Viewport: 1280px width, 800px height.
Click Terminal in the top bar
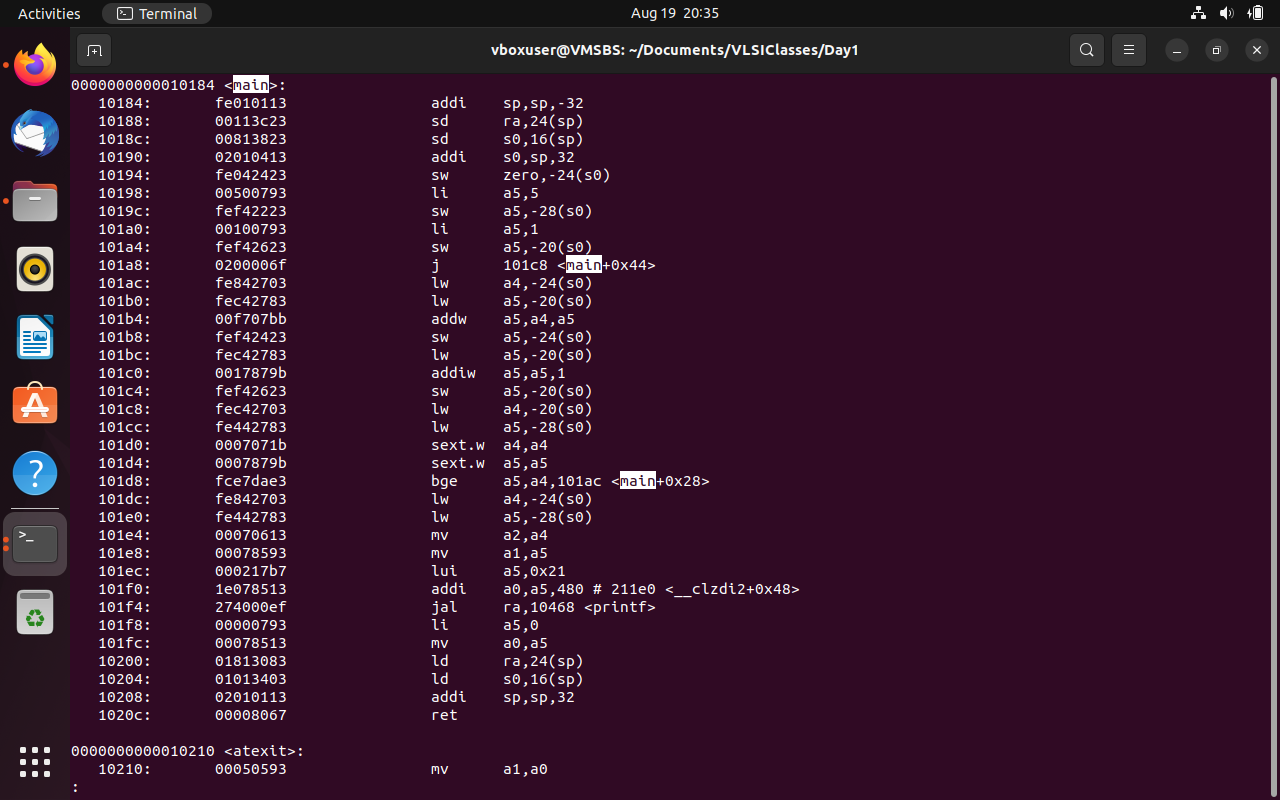tap(157, 13)
